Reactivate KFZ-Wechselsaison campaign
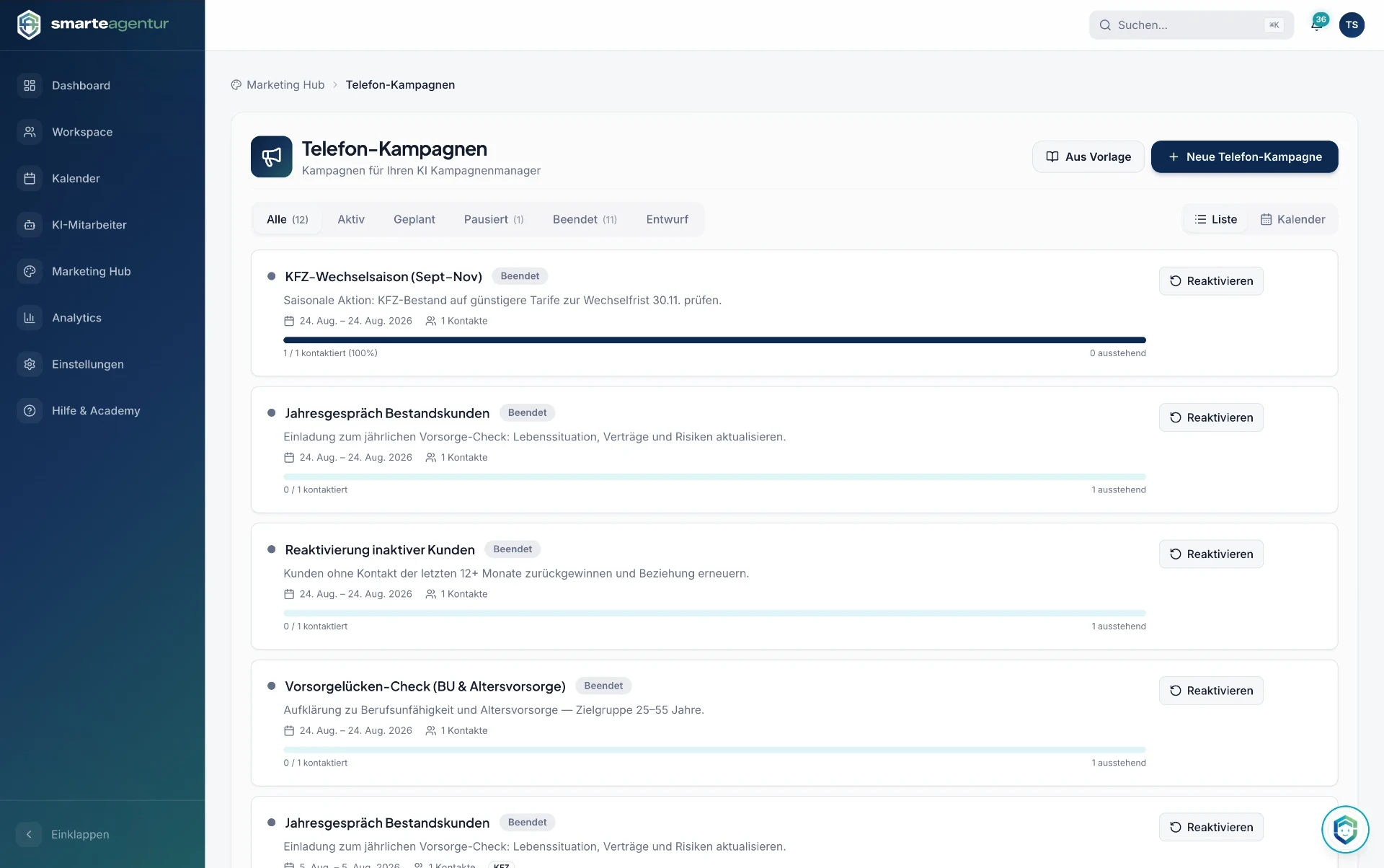The height and width of the screenshot is (868, 1384). point(1211,280)
